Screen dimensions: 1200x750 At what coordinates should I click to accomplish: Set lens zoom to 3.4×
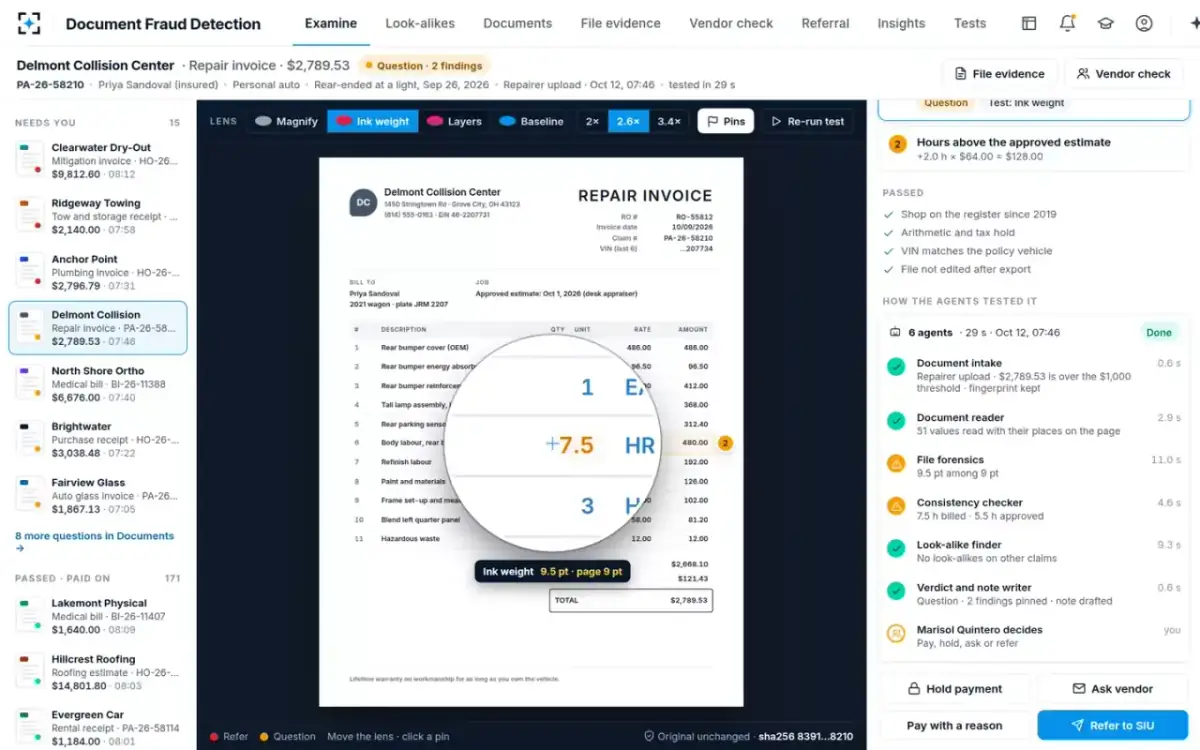pyautogui.click(x=669, y=121)
